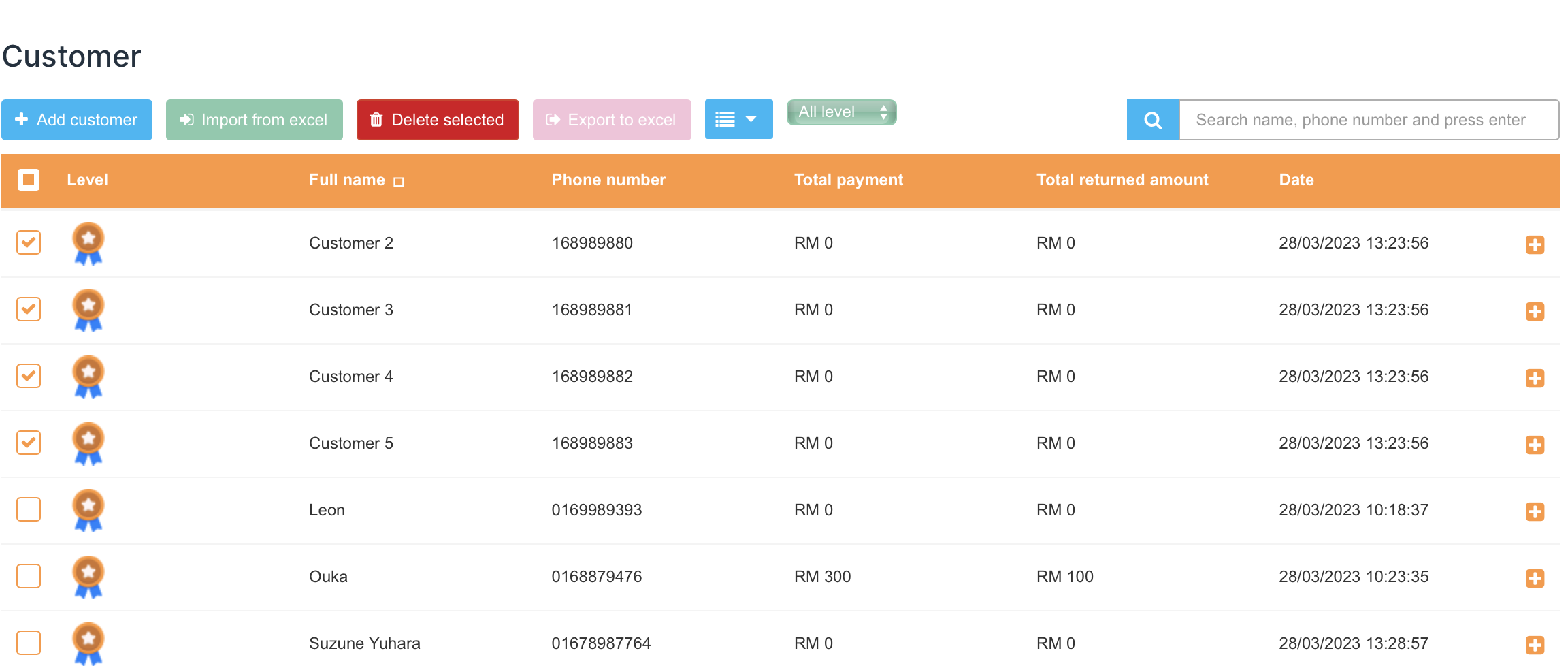
Task: Click the level medal icon for Customer 4
Action: (88, 377)
